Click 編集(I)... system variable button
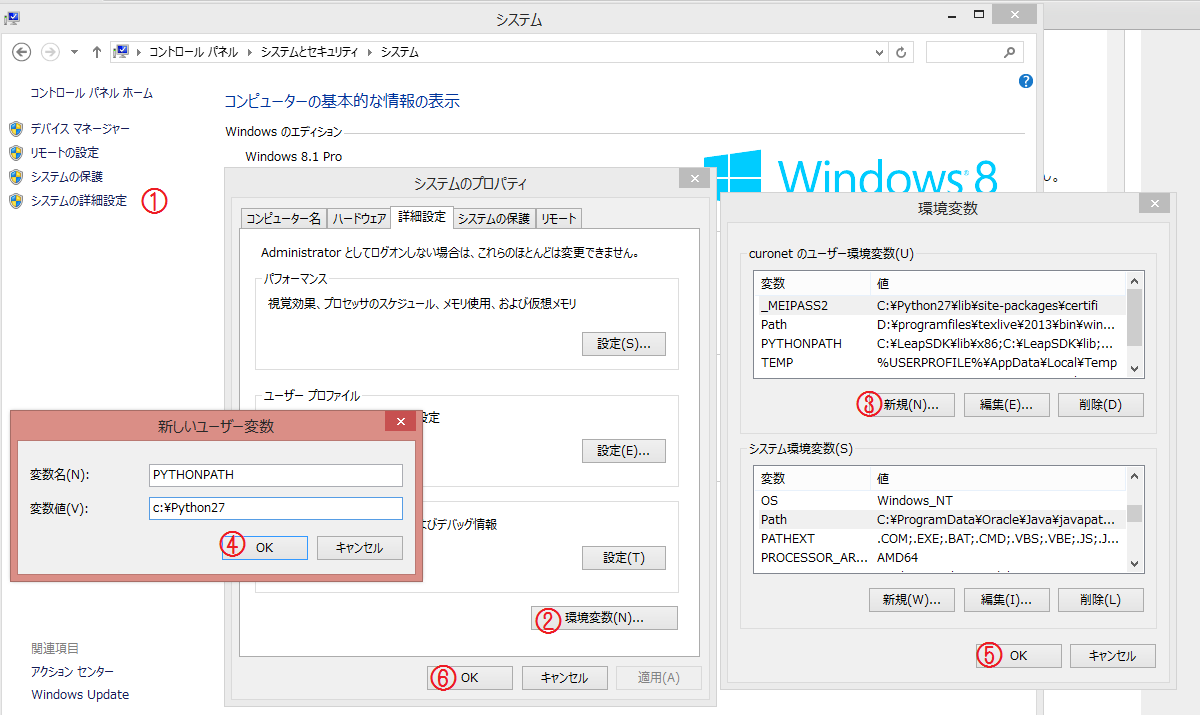 click(x=1006, y=600)
